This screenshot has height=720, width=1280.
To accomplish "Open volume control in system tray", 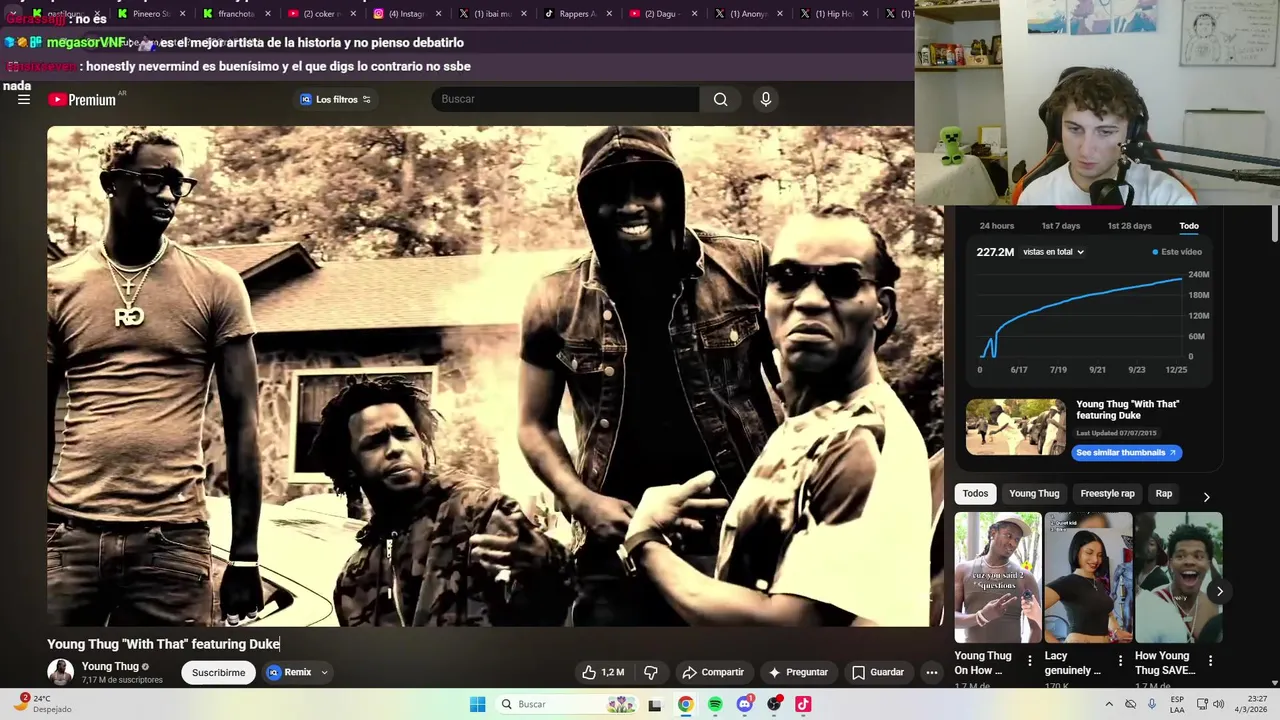I will pos(1218,704).
